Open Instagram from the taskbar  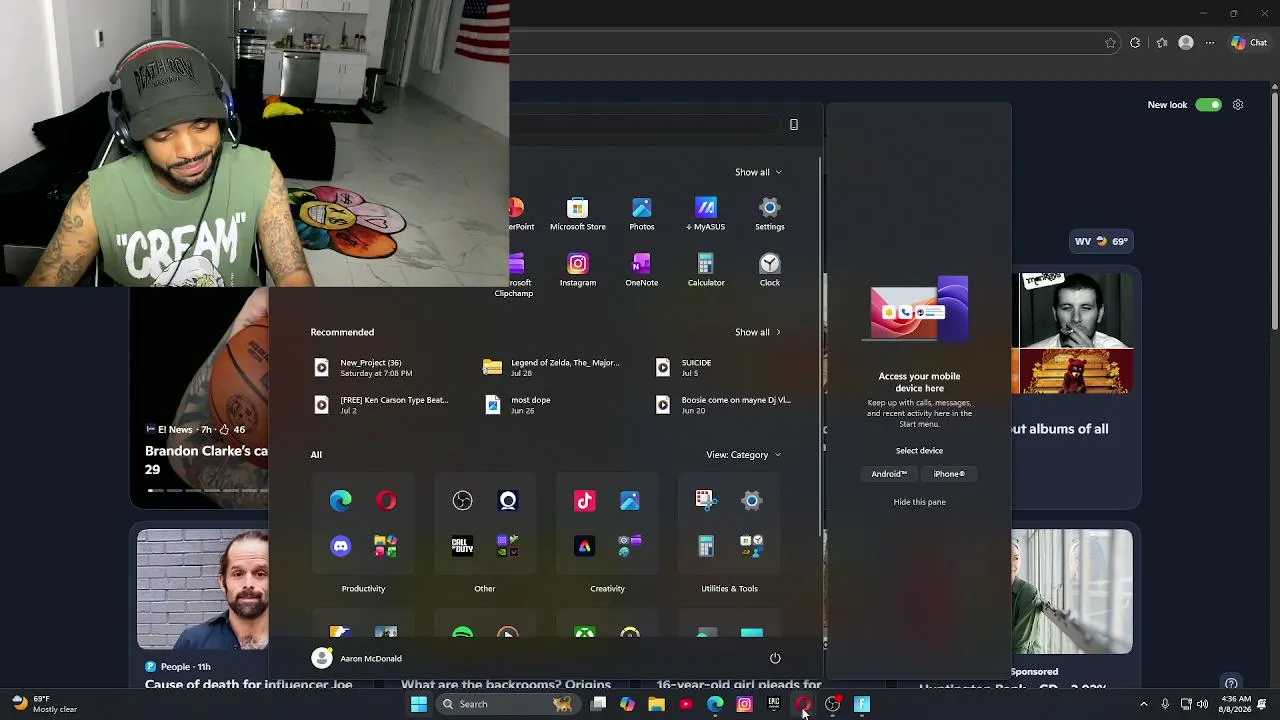[x=744, y=704]
